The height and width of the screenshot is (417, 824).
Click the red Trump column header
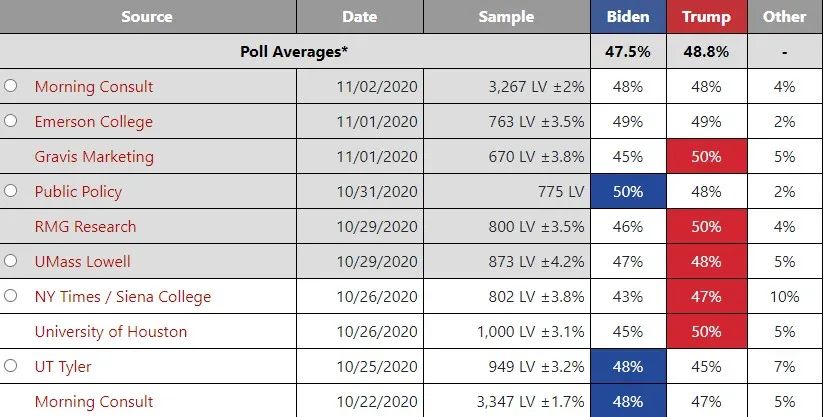click(707, 17)
